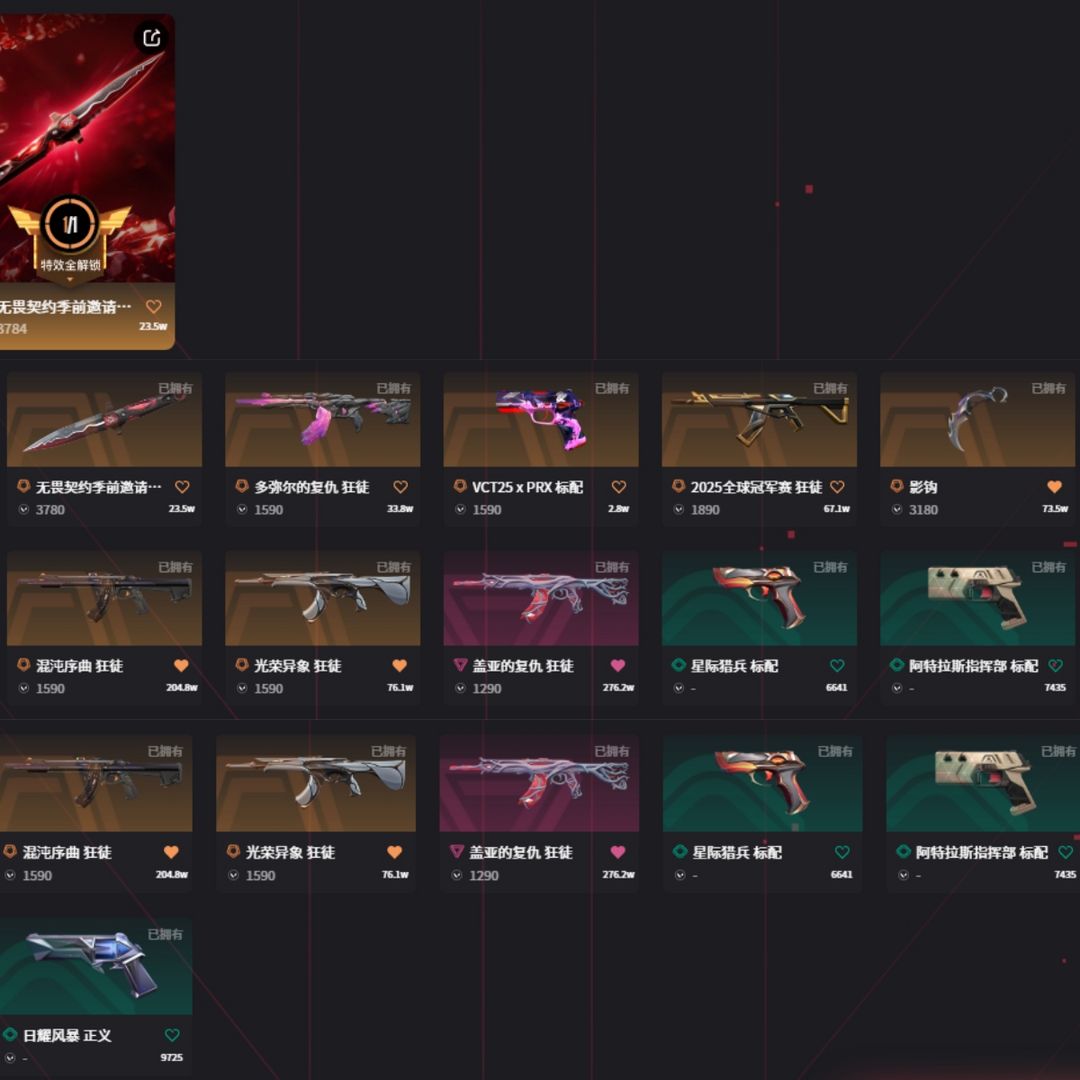Select the 影钩 karambit thumbnail
The height and width of the screenshot is (1080, 1080).
[977, 419]
